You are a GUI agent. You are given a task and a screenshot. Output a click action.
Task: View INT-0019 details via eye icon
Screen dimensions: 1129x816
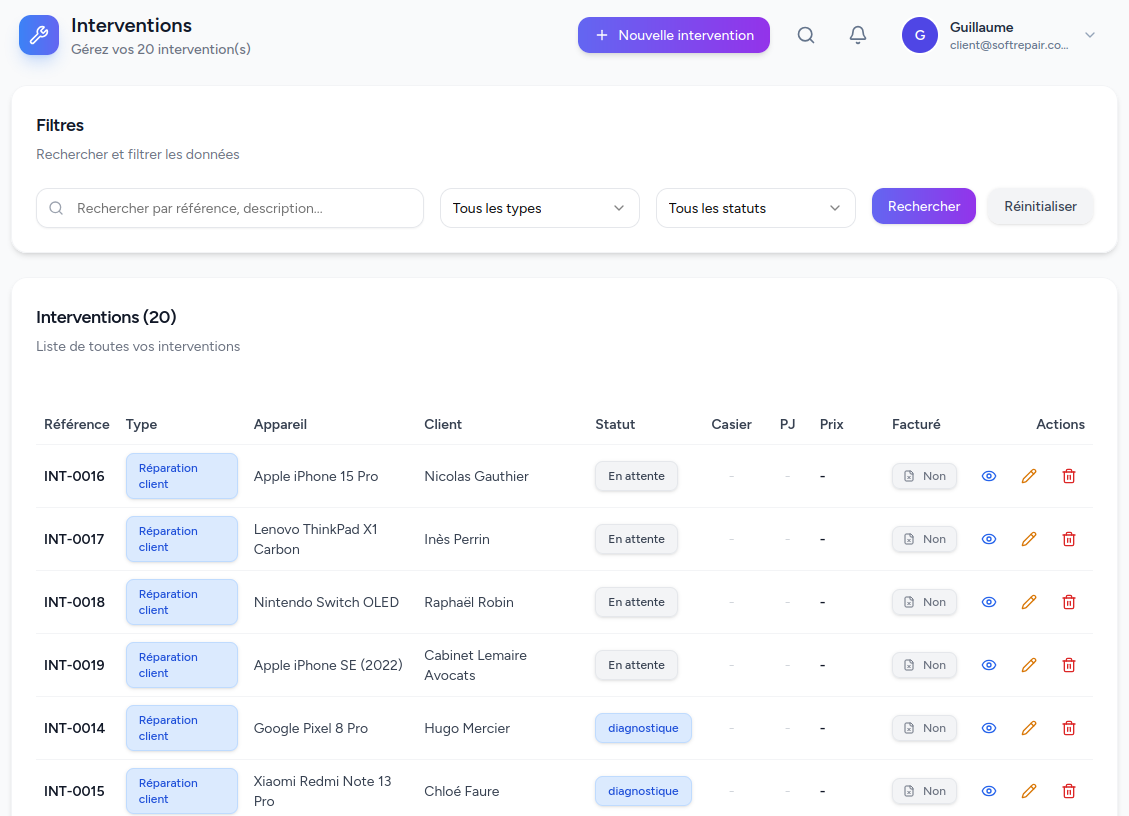pyautogui.click(x=989, y=665)
